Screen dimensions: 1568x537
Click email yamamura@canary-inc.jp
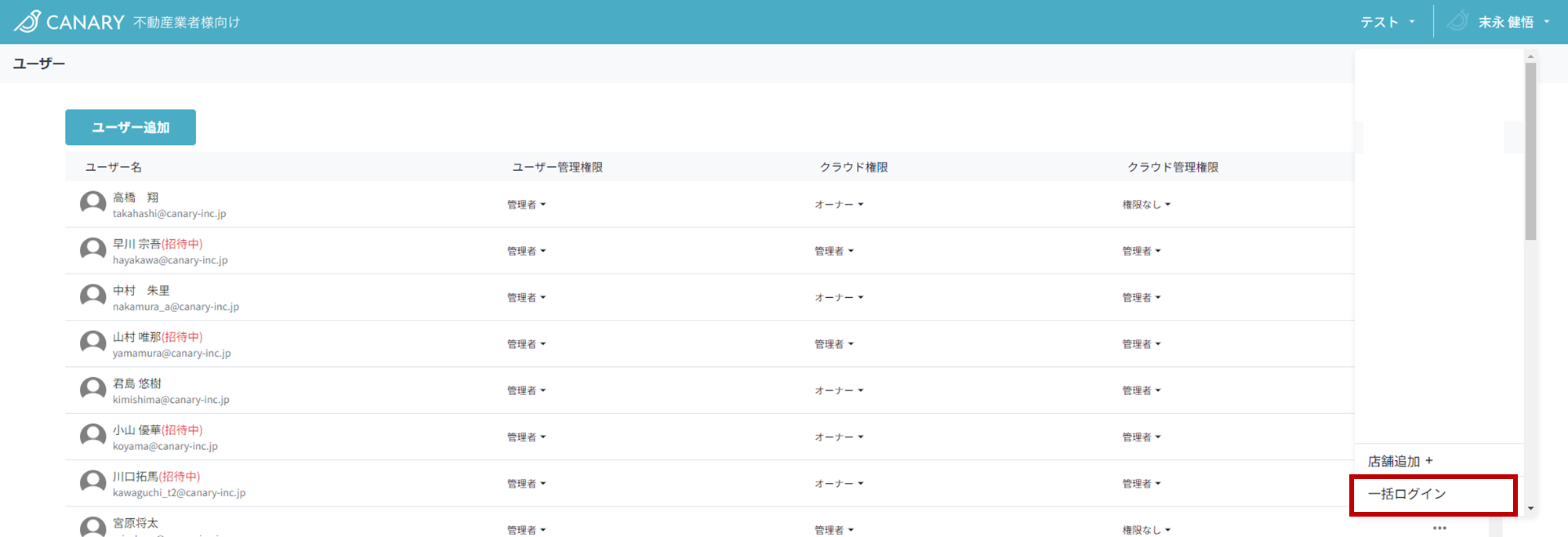point(172,353)
